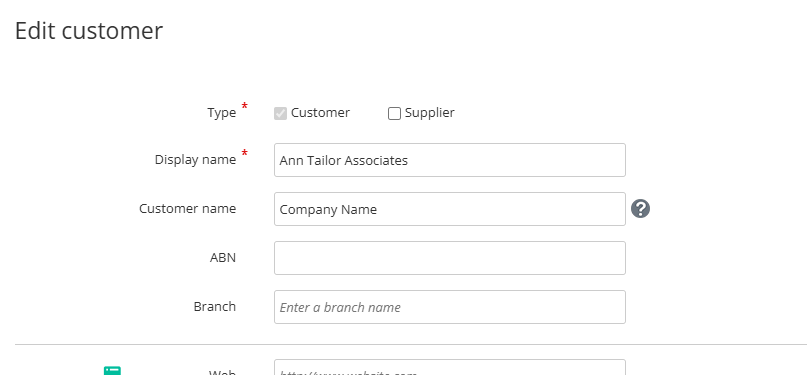
Task: Click the Branch field with branch name placeholder
Action: click(x=450, y=307)
